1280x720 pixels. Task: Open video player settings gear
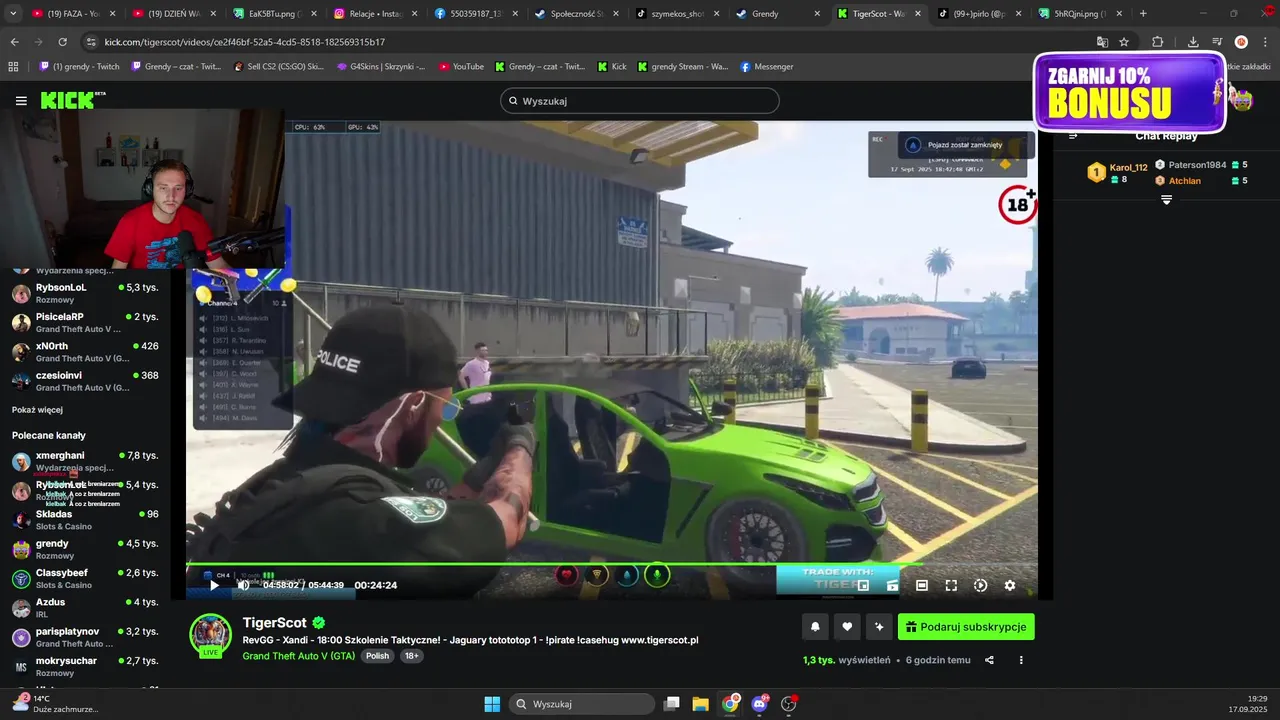coord(1010,585)
